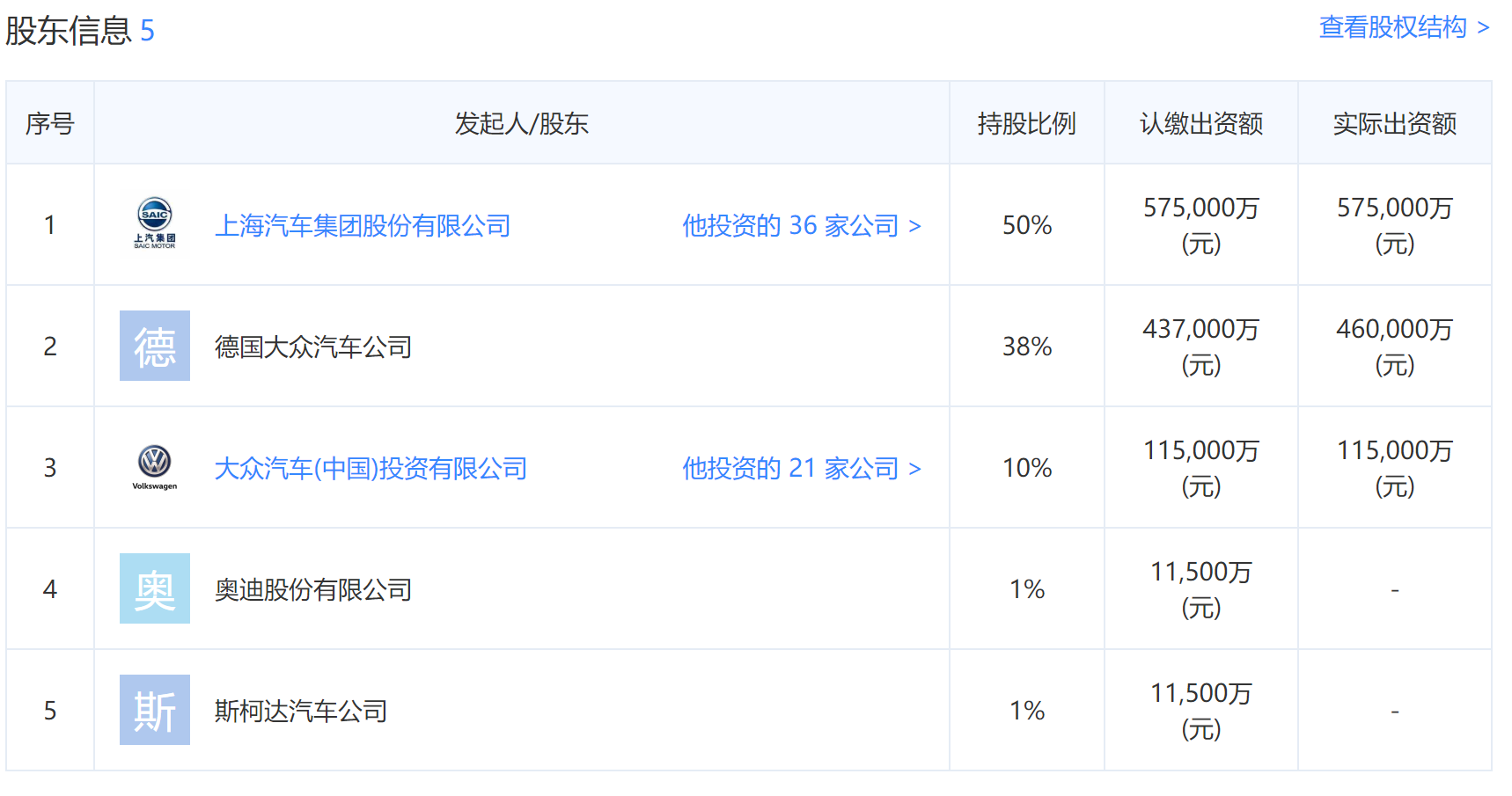The height and width of the screenshot is (796, 1512).
Task: Click the Volkswagen logo icon
Action: [154, 467]
